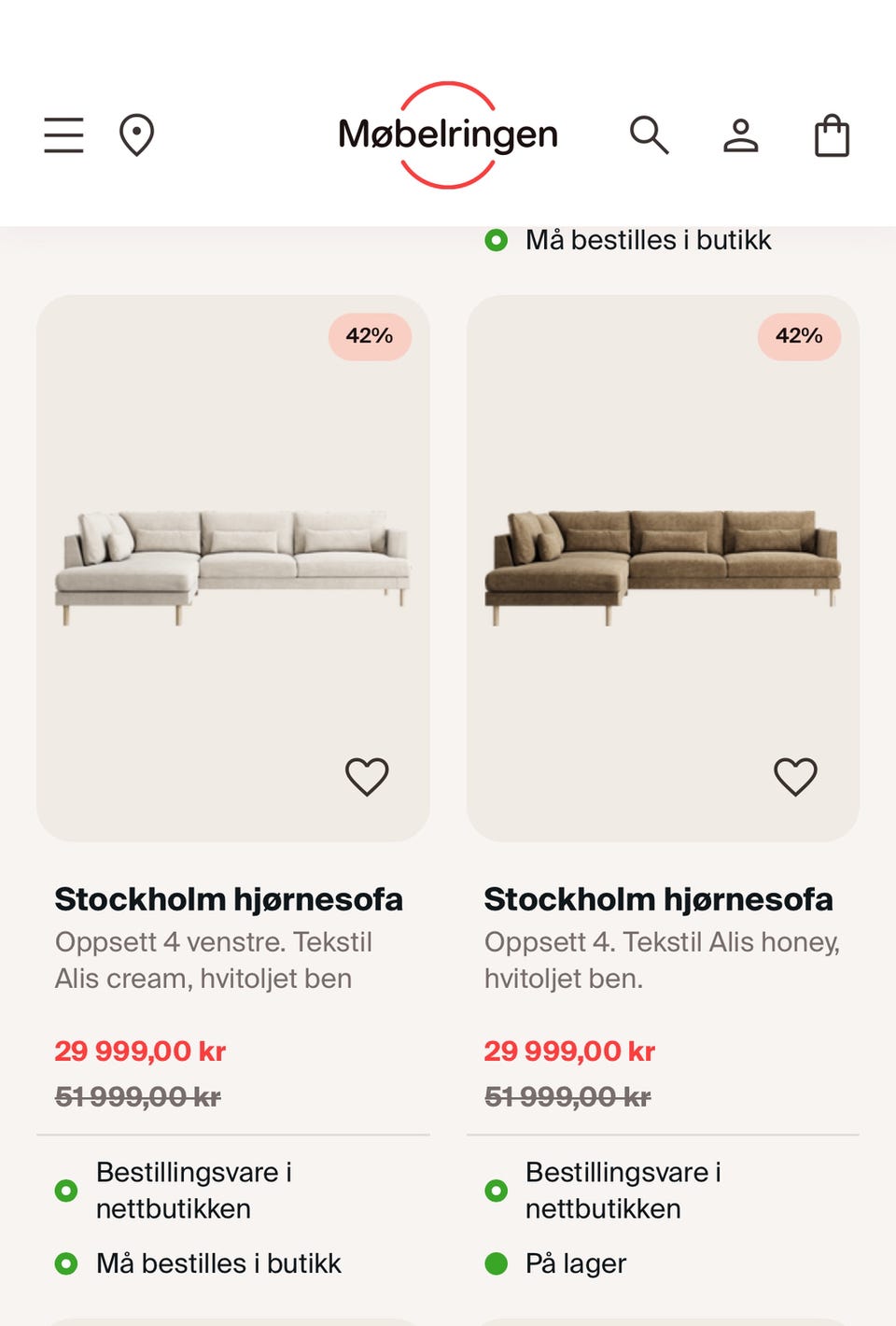
Task: Click the cream sofa sale price 29 999,00 kr
Action: [140, 1051]
